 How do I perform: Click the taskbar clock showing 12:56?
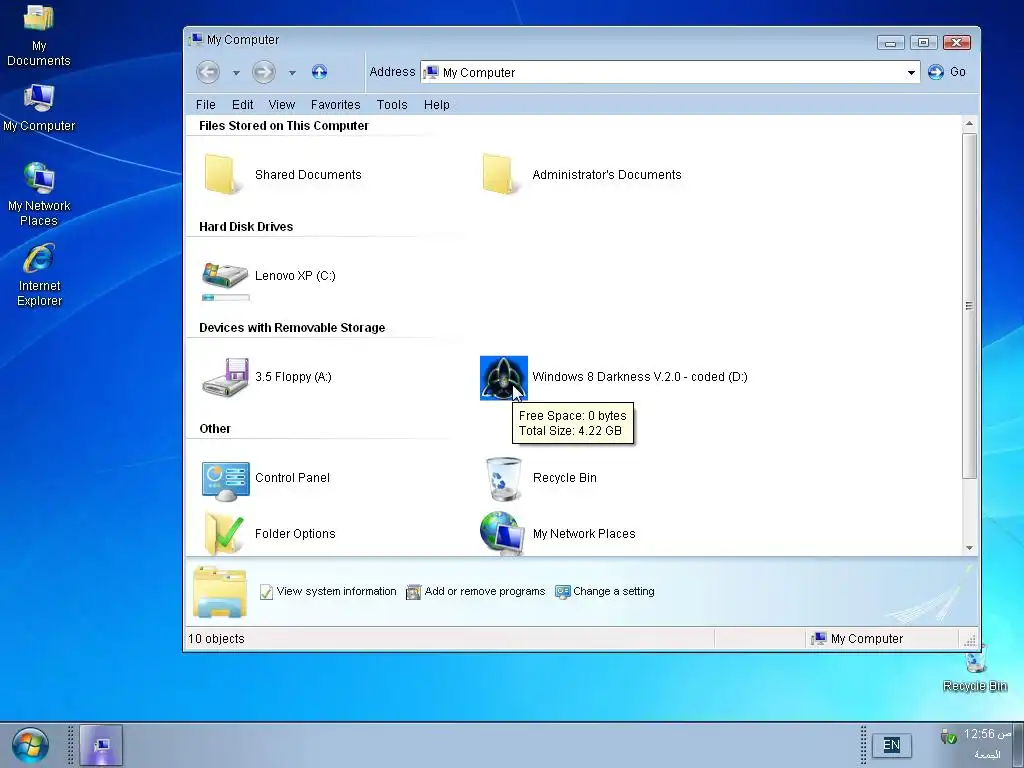987,734
